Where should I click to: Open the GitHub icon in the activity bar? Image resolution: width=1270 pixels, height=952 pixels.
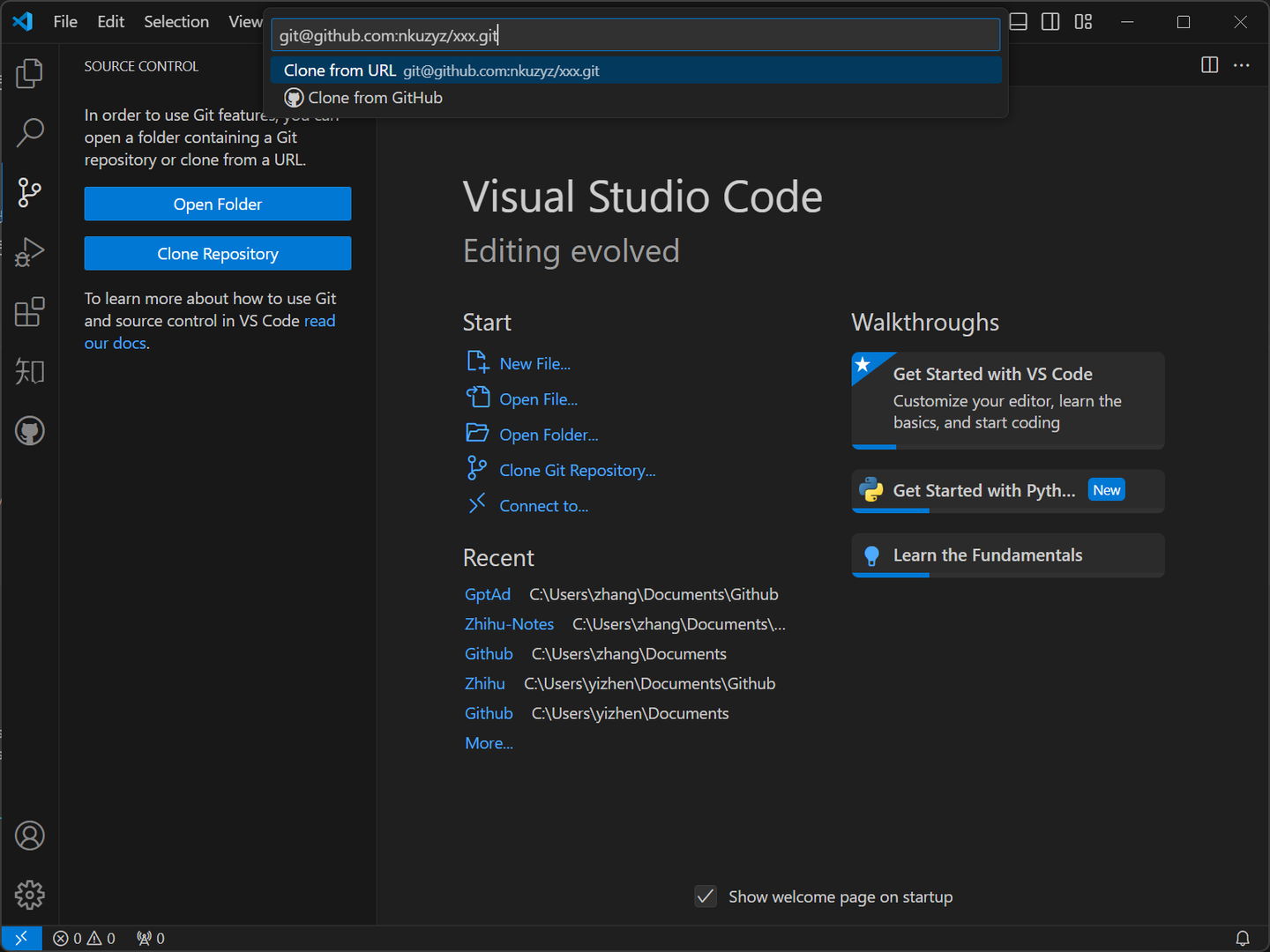(29, 431)
